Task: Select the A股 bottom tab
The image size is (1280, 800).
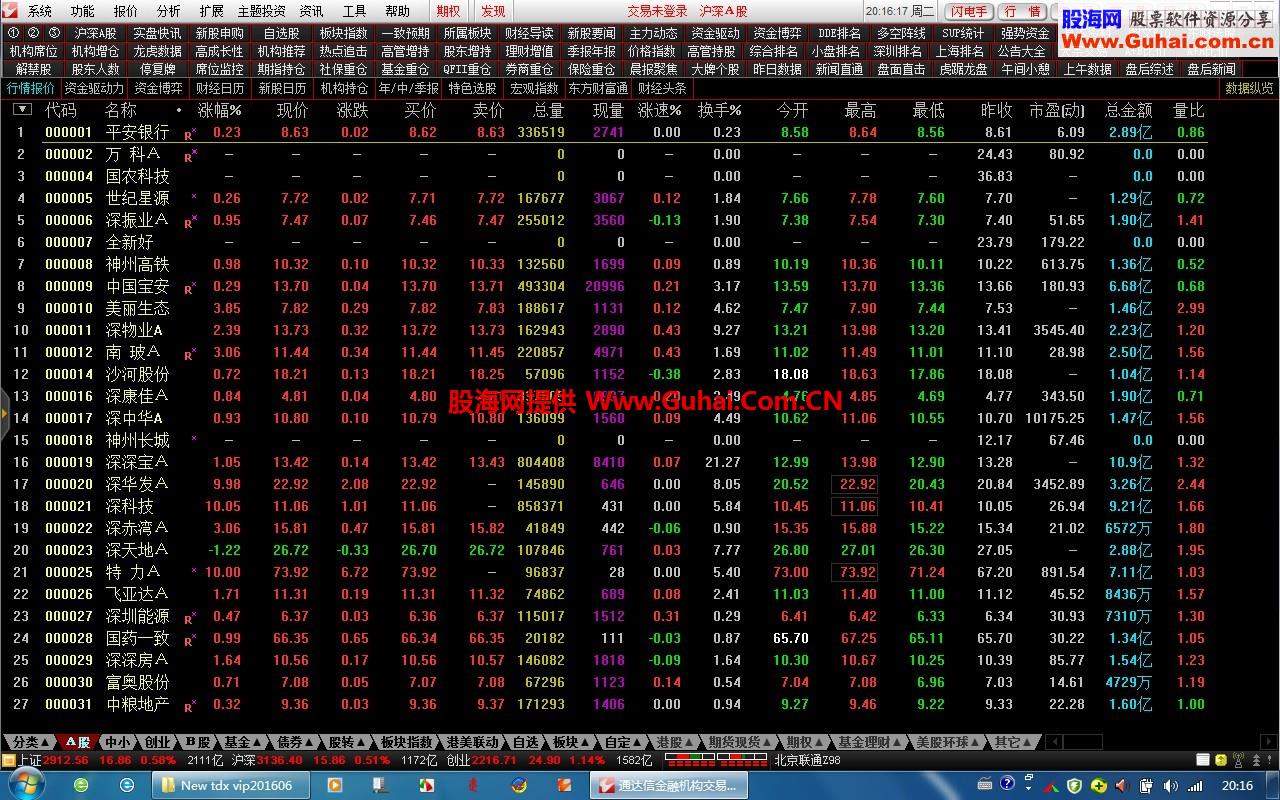Action: tap(78, 742)
